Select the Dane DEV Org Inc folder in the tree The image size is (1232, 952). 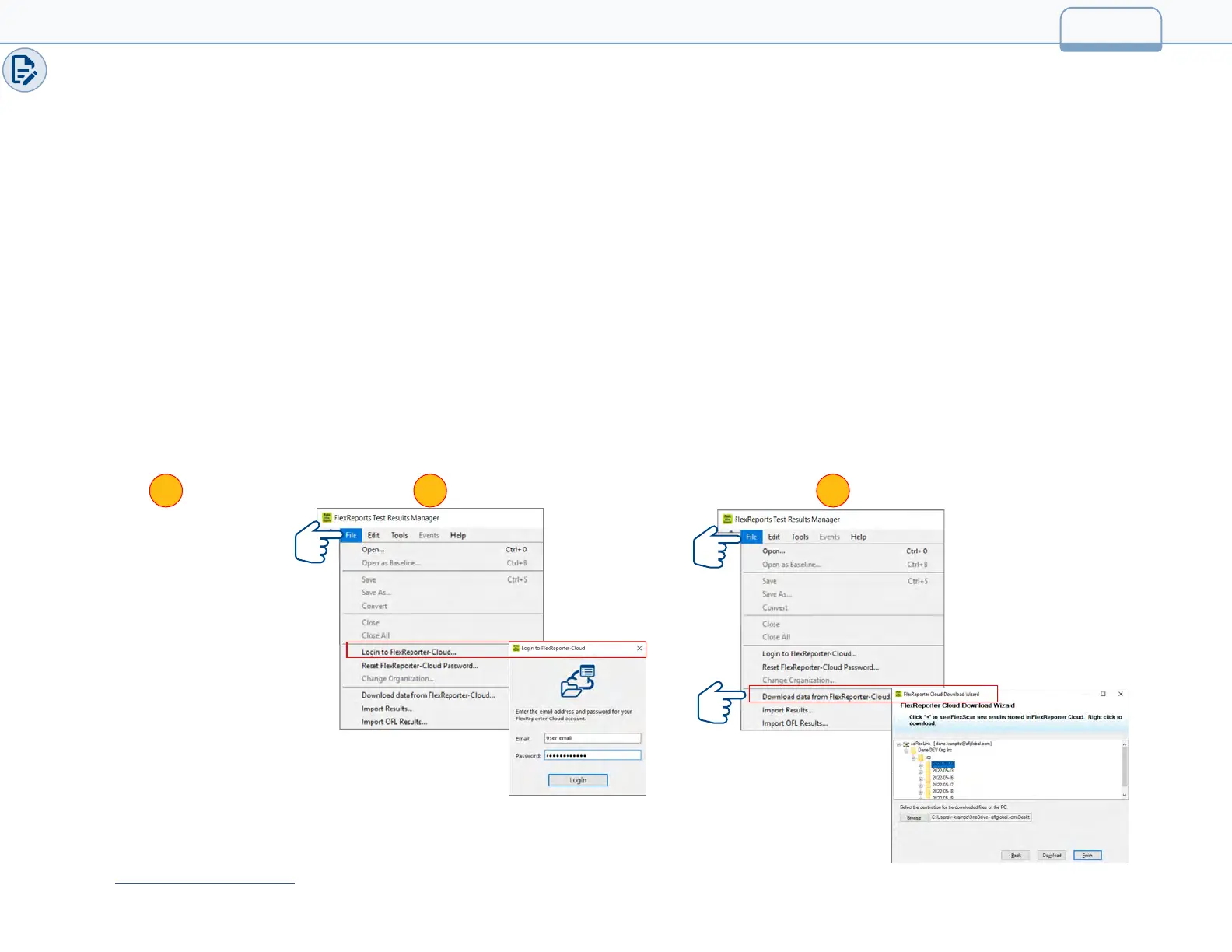click(x=935, y=751)
